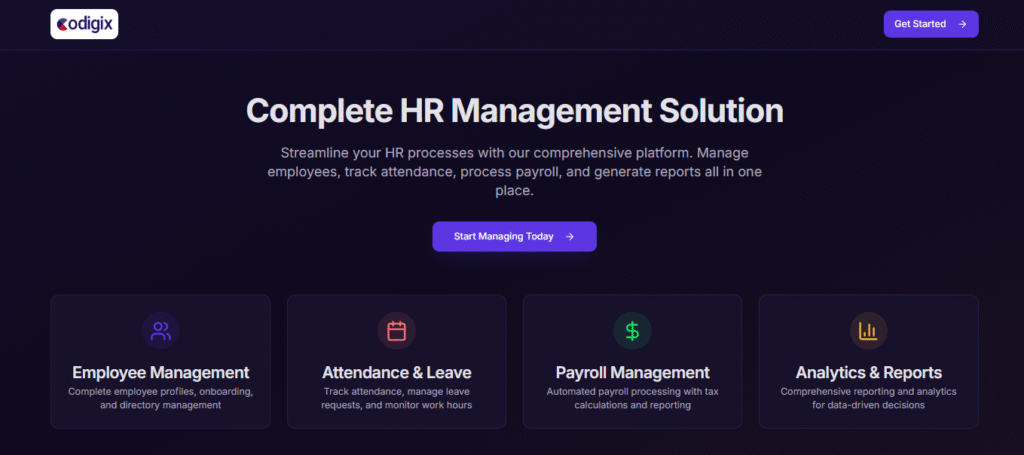Screen dimensions: 1024x455
Task: Click the track attendance and leave requests description
Action: pyautogui.click(x=396, y=398)
